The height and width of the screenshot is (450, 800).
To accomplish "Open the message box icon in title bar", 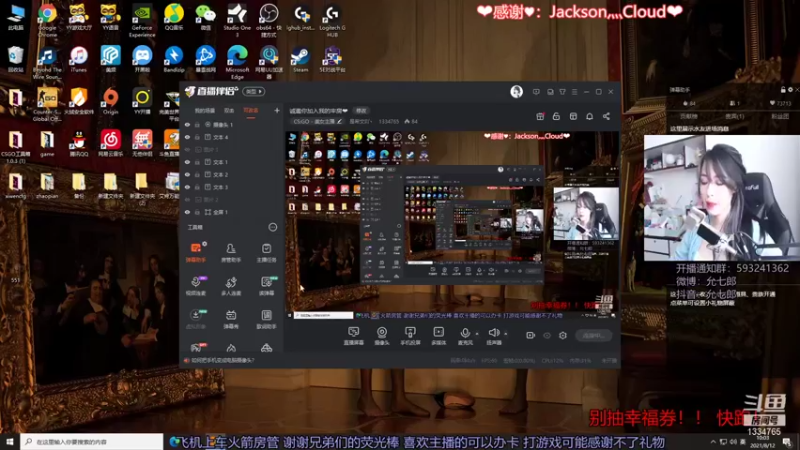I will pos(536,92).
